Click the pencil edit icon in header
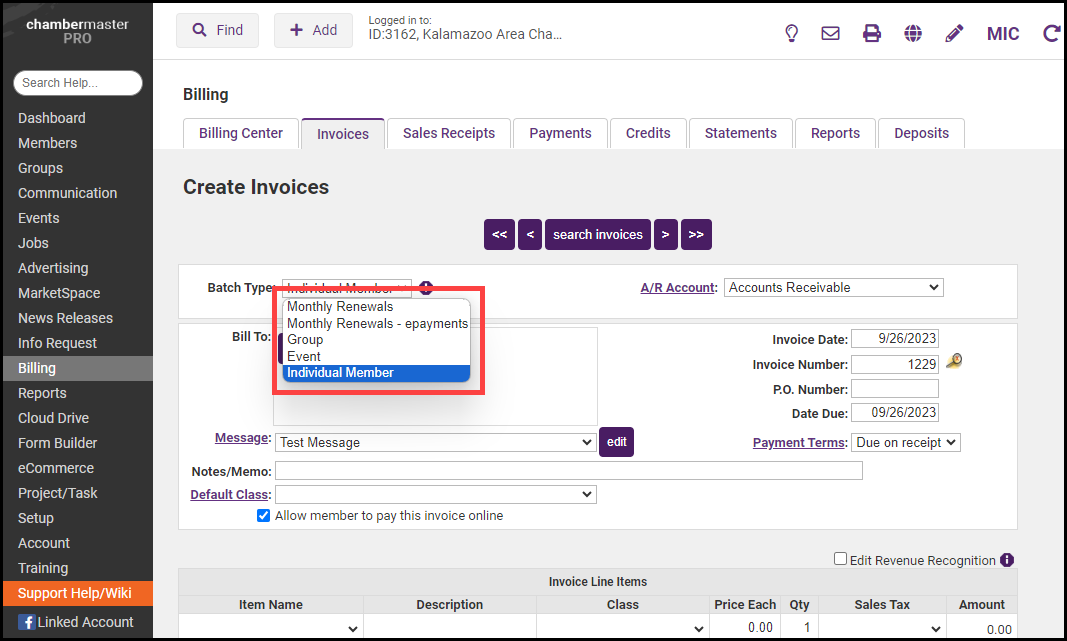Screen dimensions: 1067x641 pos(954,33)
